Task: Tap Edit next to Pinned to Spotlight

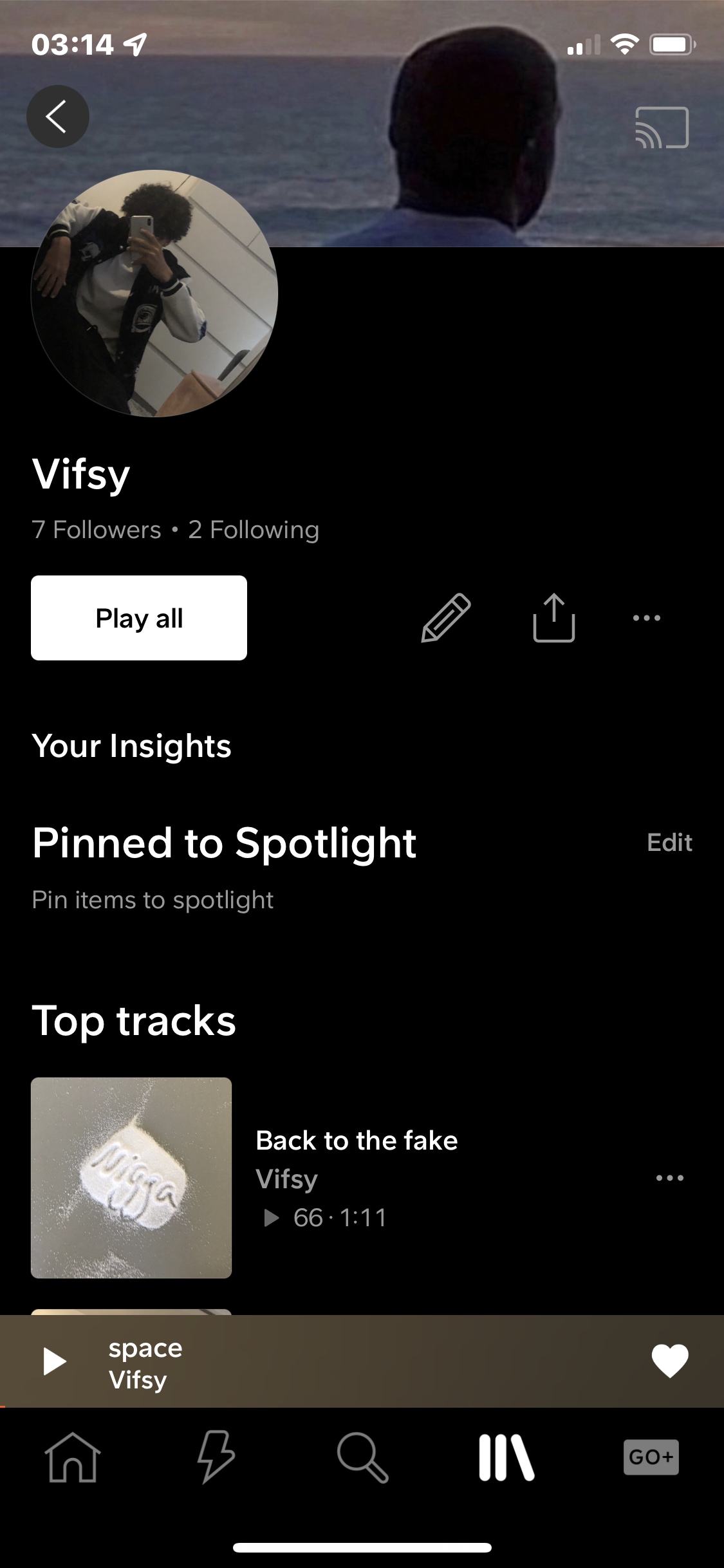Action: 669,842
